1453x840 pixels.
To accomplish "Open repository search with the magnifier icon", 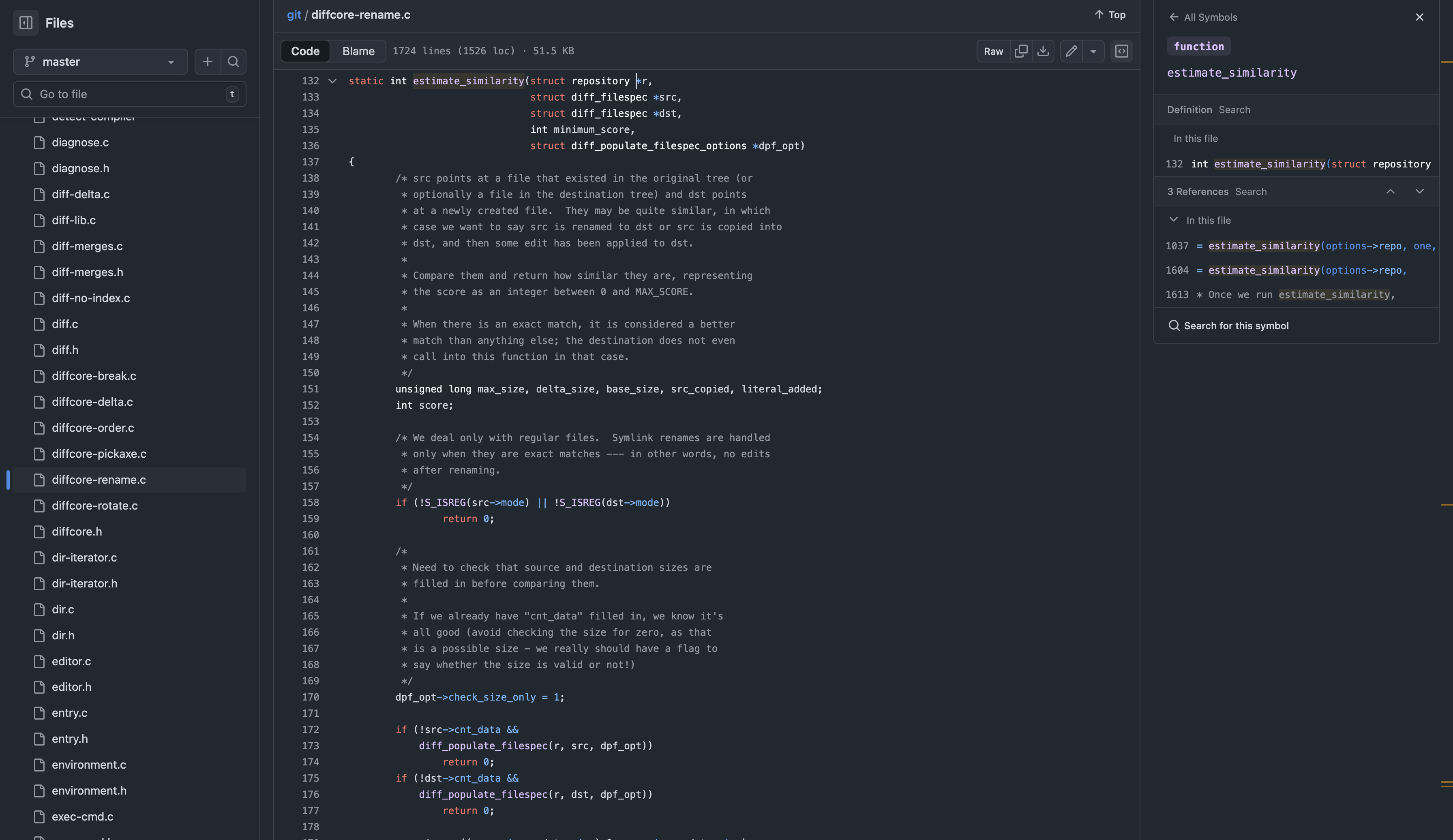I will point(234,62).
